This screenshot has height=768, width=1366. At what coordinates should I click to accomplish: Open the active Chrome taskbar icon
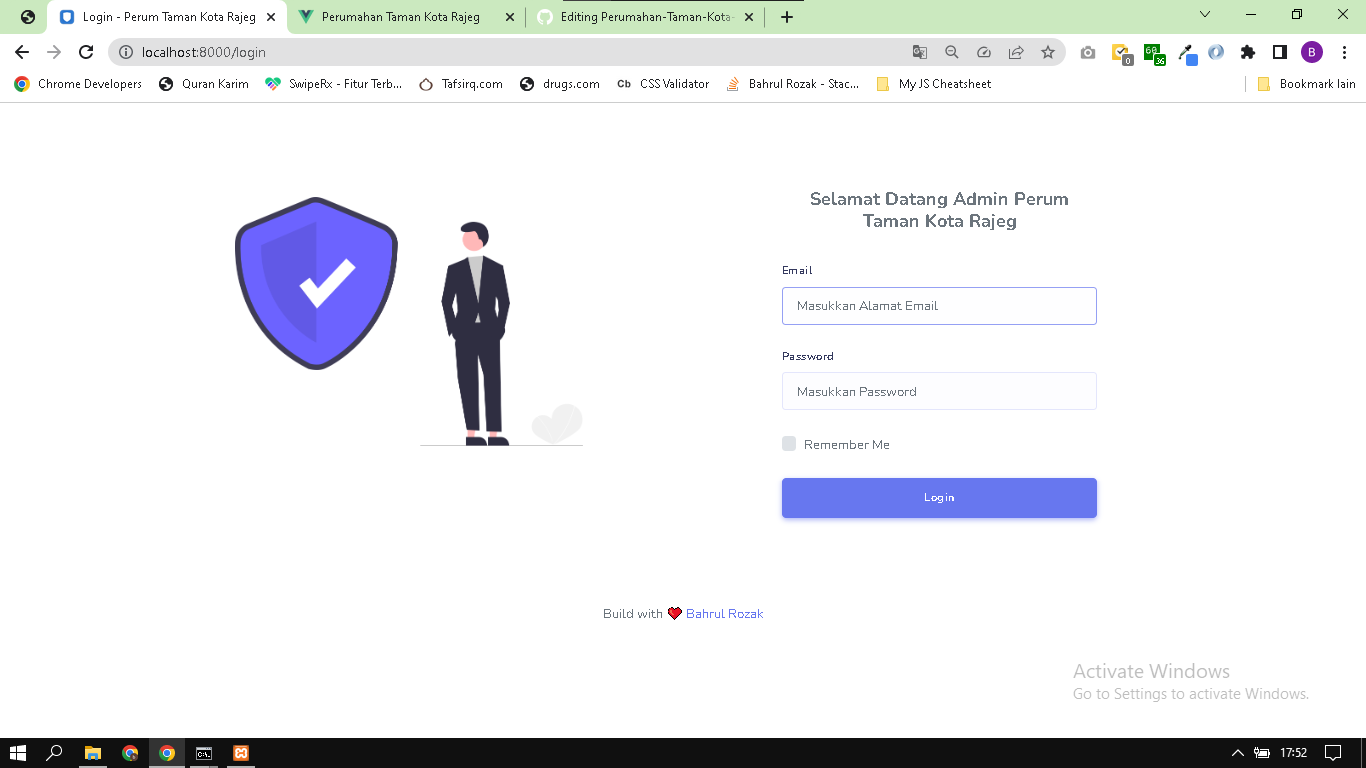tap(167, 753)
